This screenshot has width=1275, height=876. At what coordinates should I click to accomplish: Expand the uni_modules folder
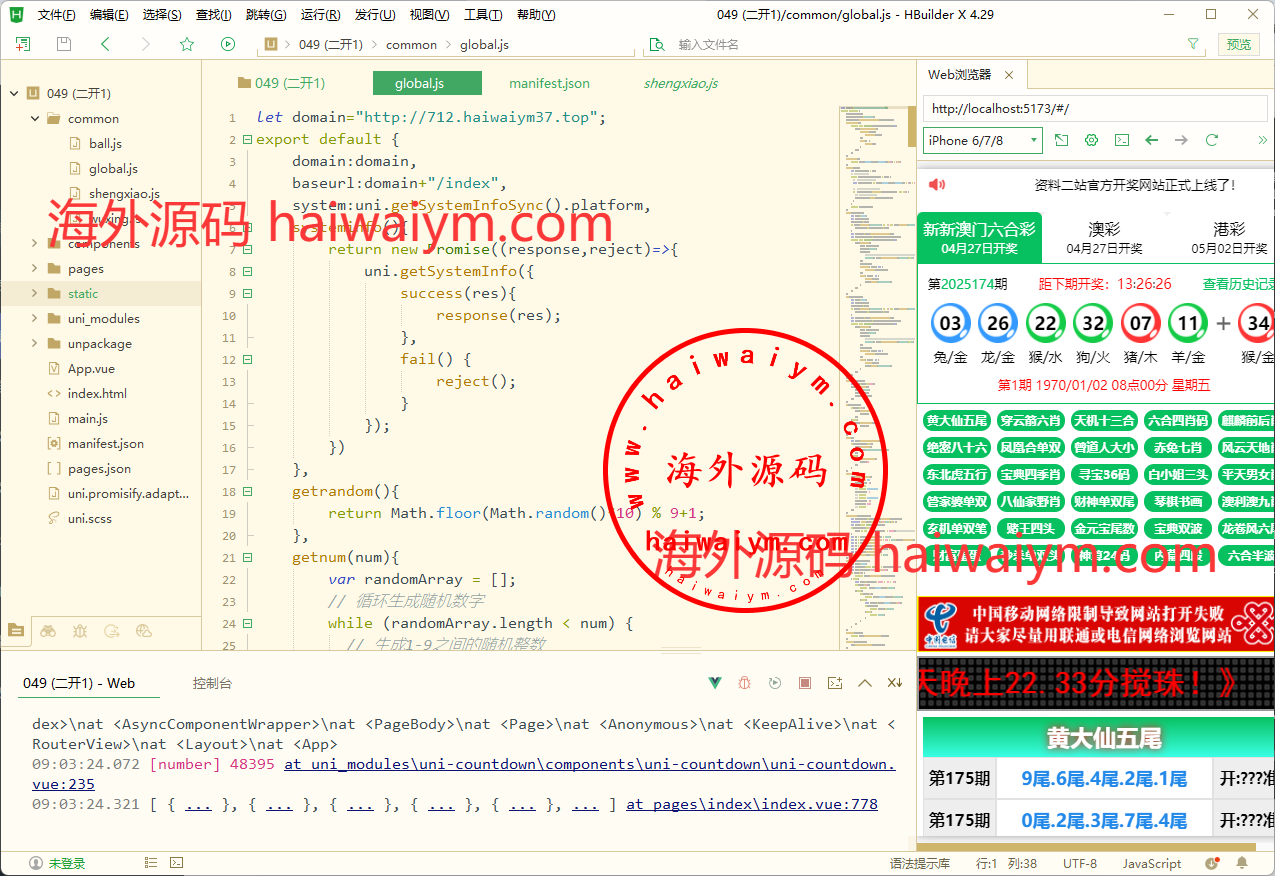click(35, 319)
